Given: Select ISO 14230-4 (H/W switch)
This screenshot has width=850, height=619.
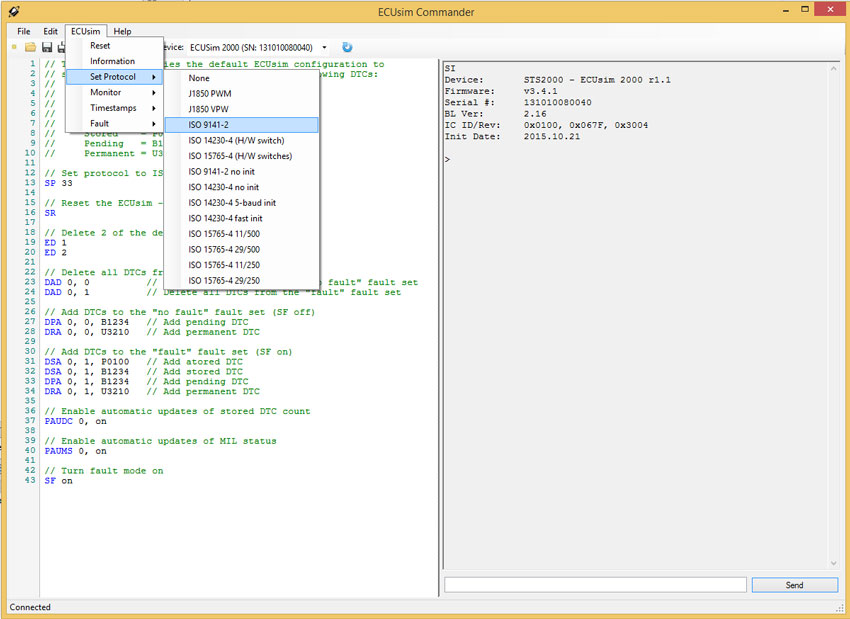Looking at the screenshot, I should (241, 140).
